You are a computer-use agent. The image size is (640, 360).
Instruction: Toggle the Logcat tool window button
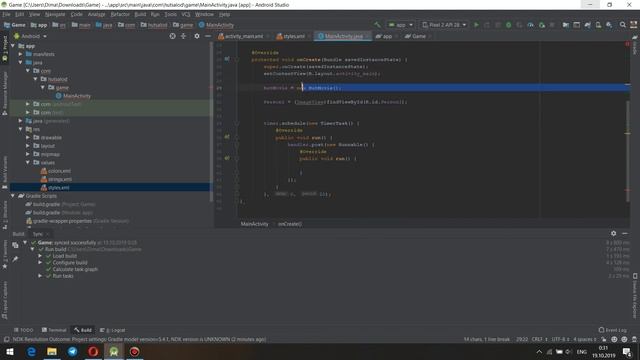113,330
